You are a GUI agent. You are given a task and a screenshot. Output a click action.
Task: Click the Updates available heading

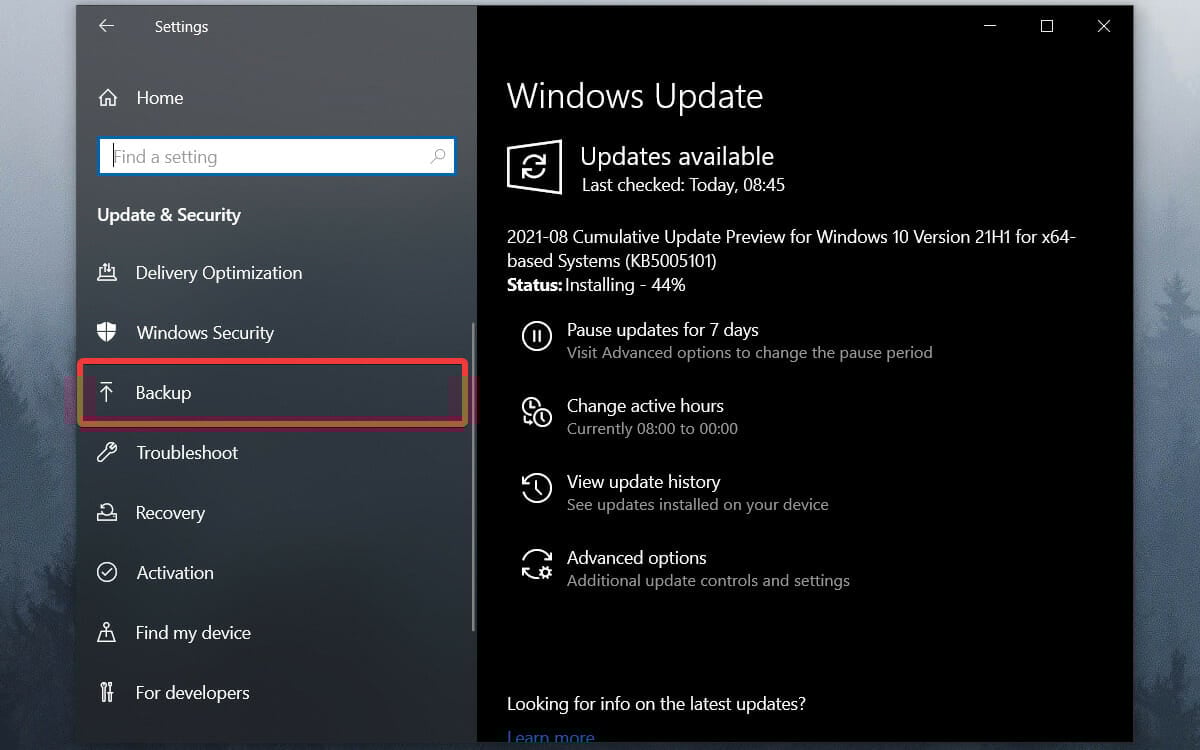677,156
